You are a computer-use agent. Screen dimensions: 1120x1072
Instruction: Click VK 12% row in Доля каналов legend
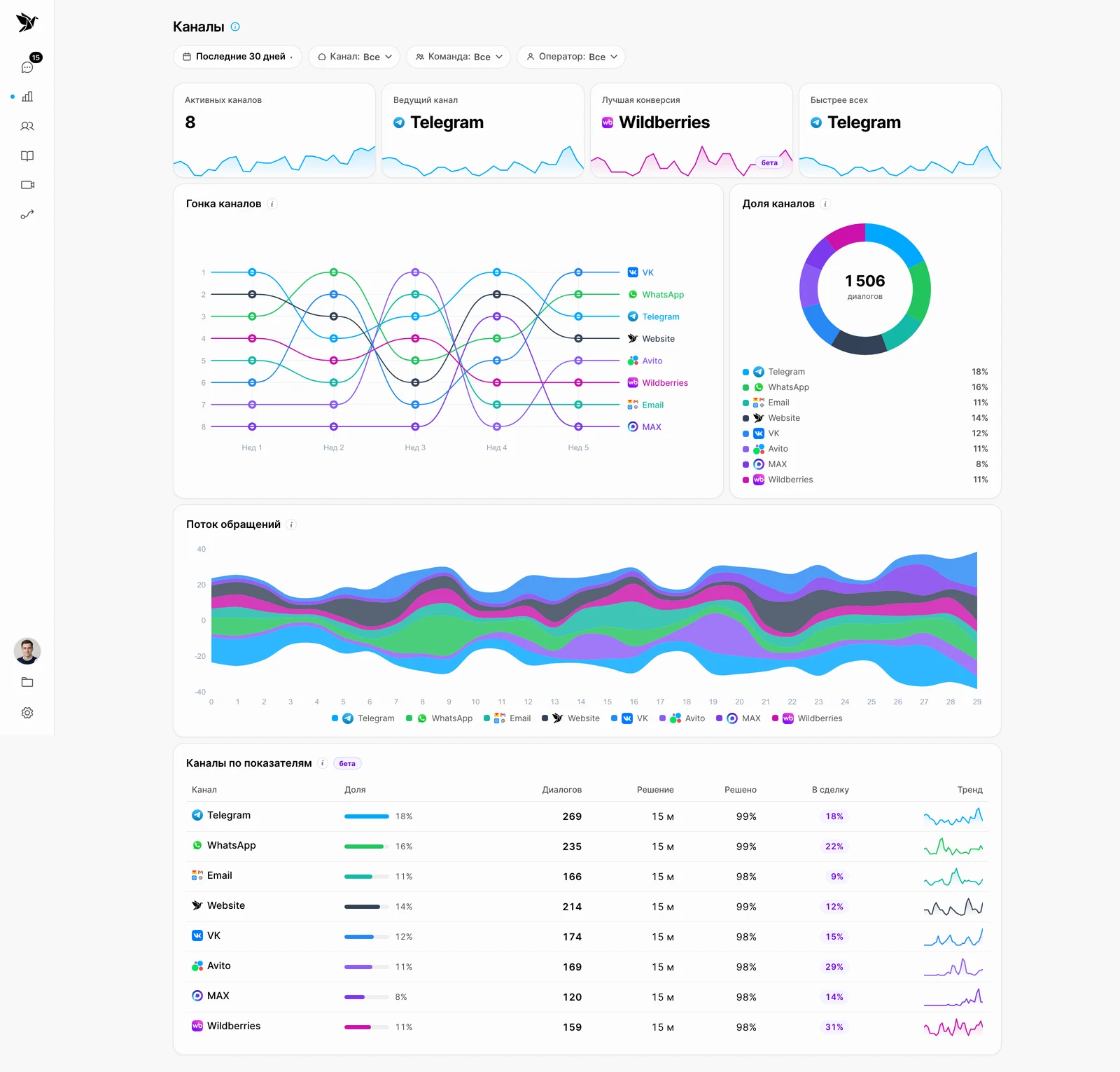(x=865, y=433)
